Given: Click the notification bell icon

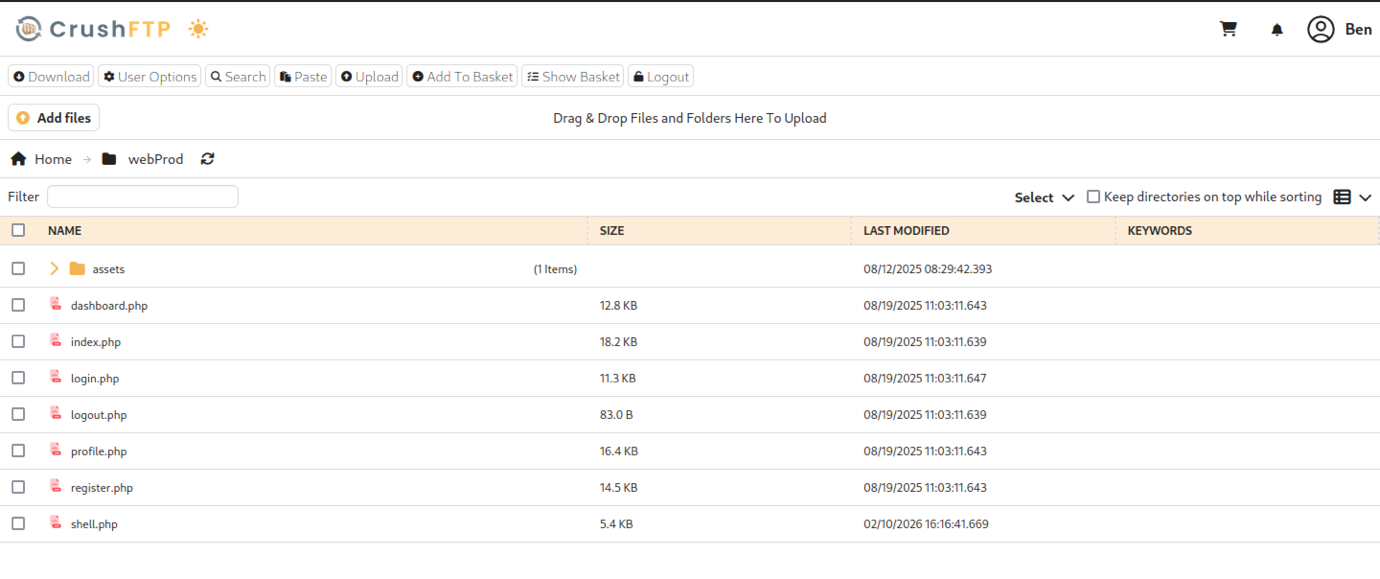Looking at the screenshot, I should point(1277,30).
